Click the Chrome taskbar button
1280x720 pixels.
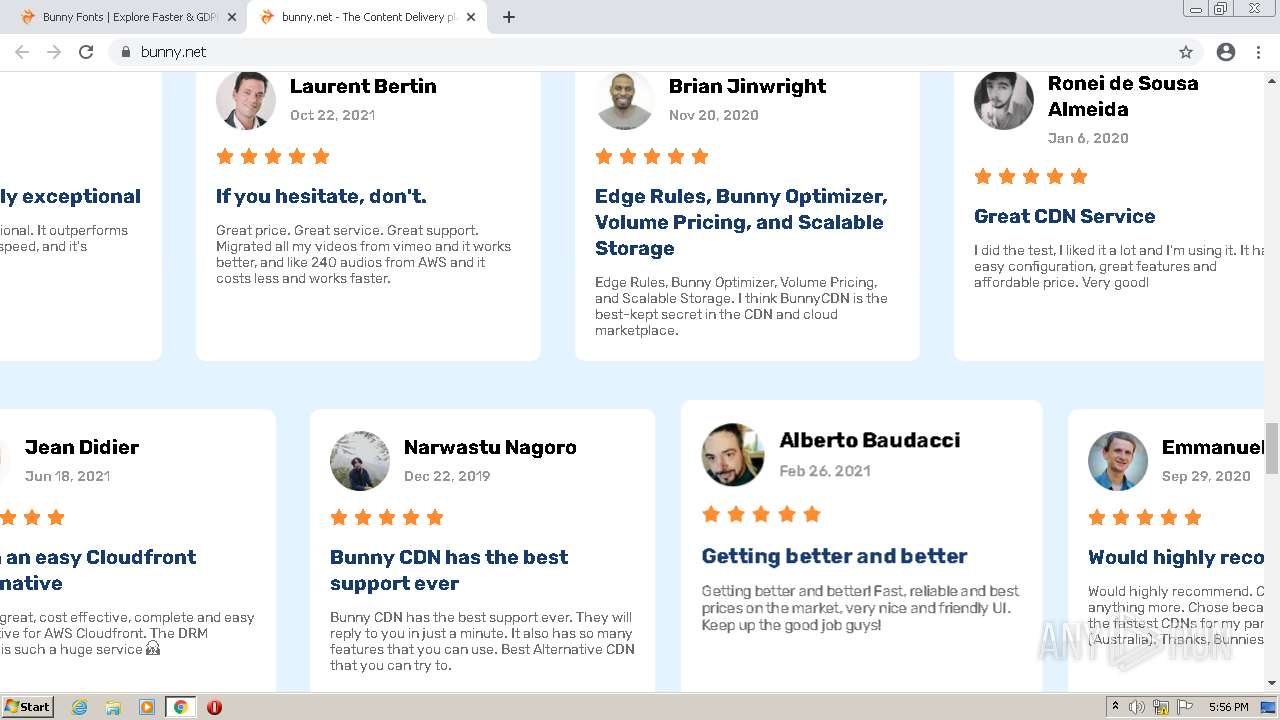(180, 707)
